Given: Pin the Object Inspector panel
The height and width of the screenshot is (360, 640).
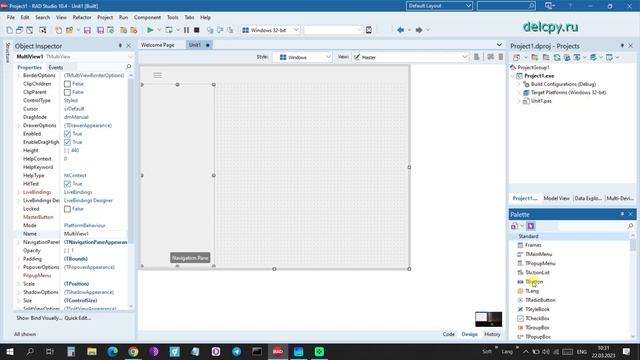Looking at the screenshot, I should coord(120,46).
